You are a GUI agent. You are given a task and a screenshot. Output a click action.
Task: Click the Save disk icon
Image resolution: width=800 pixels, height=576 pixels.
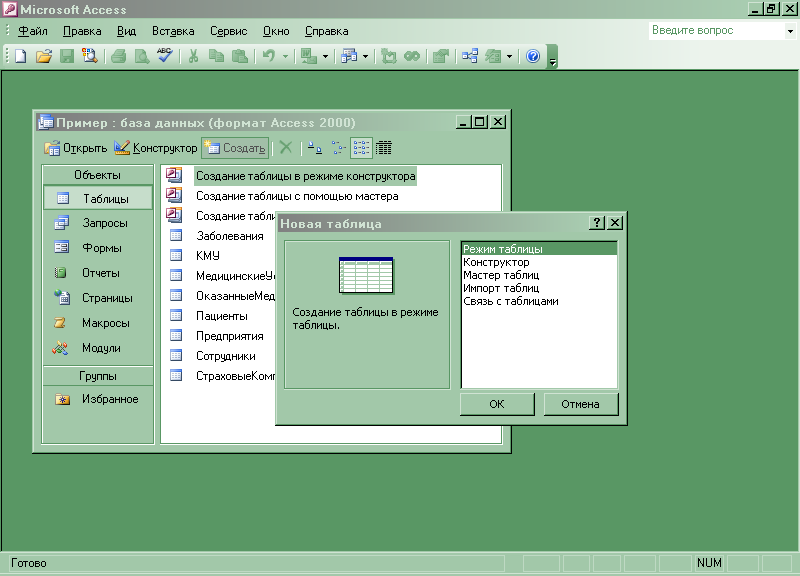(x=67, y=56)
